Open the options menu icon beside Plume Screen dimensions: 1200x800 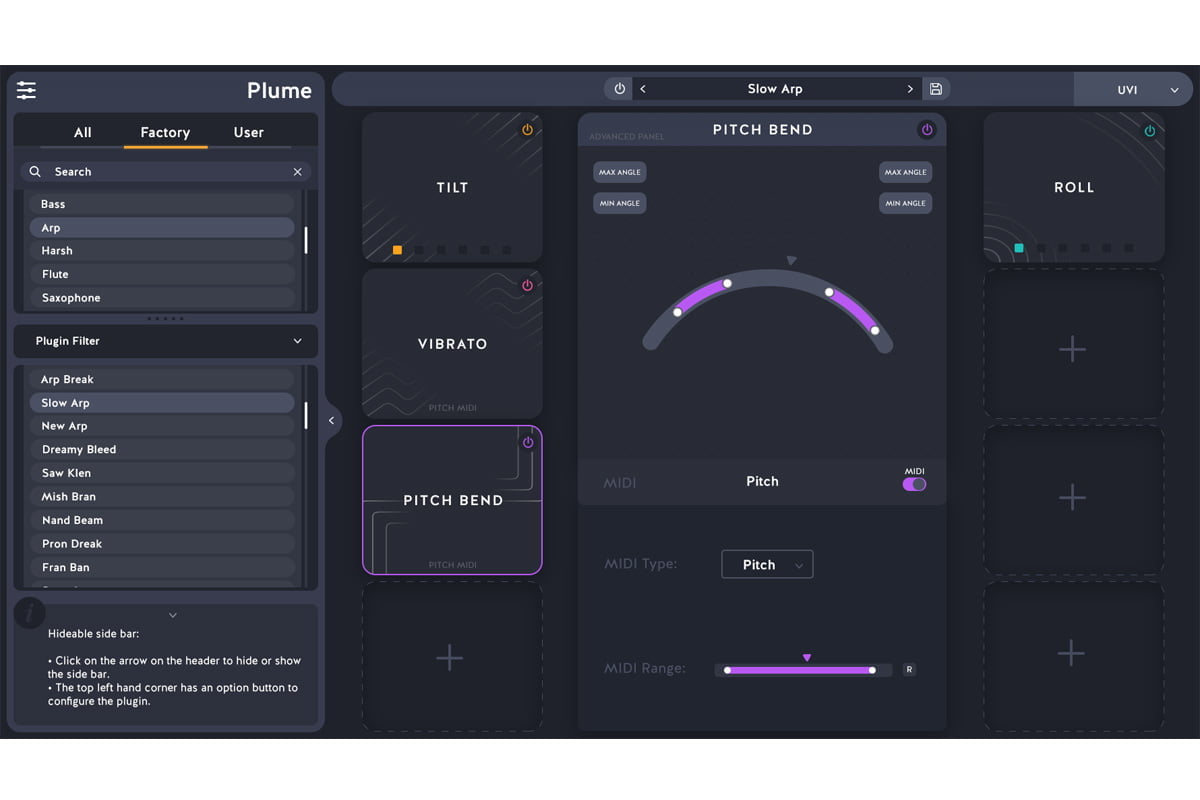point(26,90)
